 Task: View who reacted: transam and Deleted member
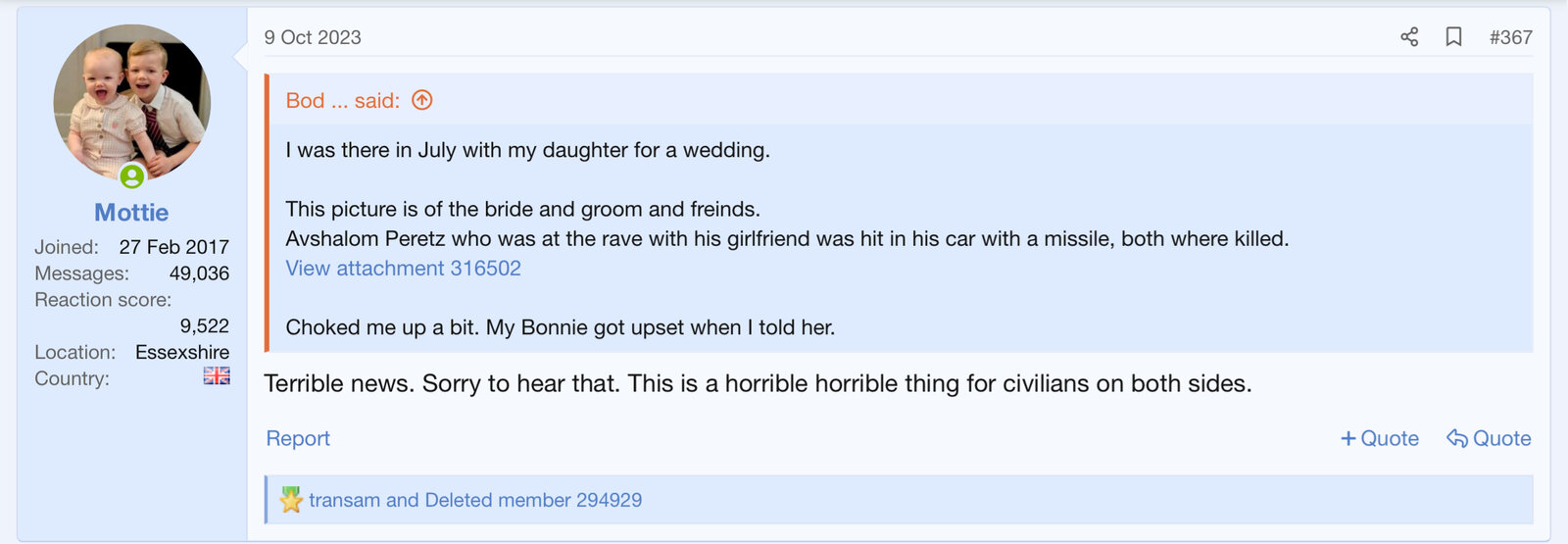click(x=475, y=500)
